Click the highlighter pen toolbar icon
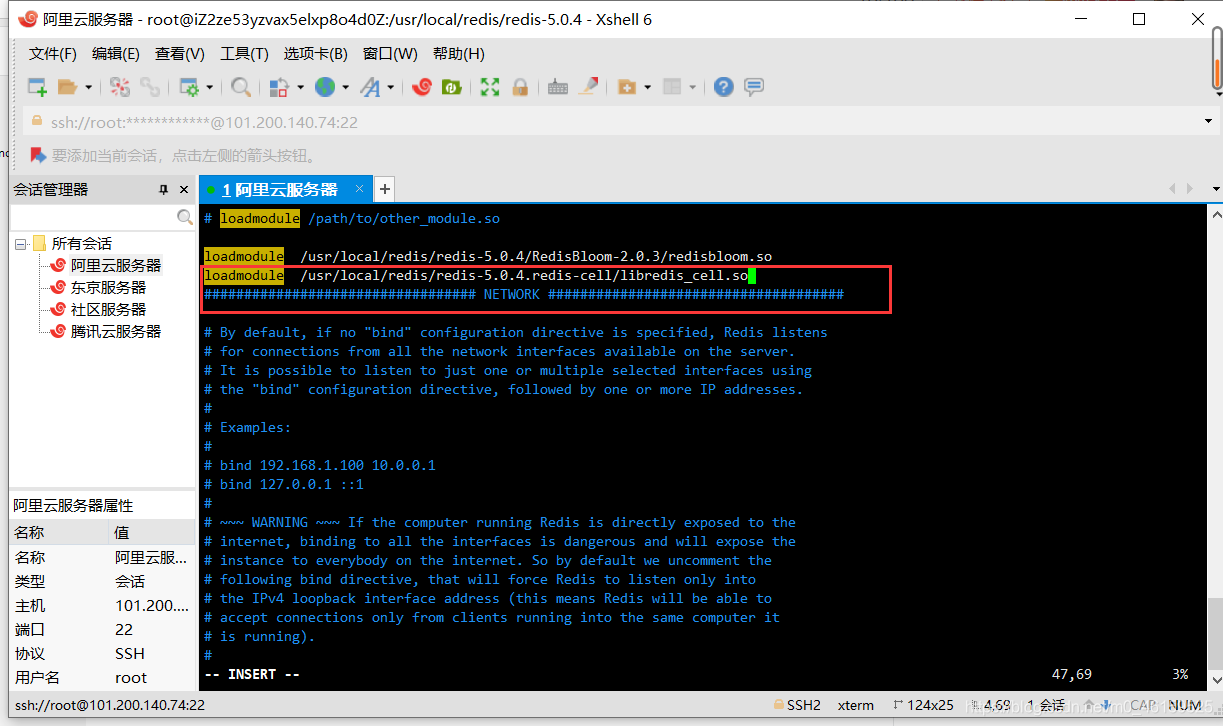This screenshot has height=726, width=1223. coord(589,87)
